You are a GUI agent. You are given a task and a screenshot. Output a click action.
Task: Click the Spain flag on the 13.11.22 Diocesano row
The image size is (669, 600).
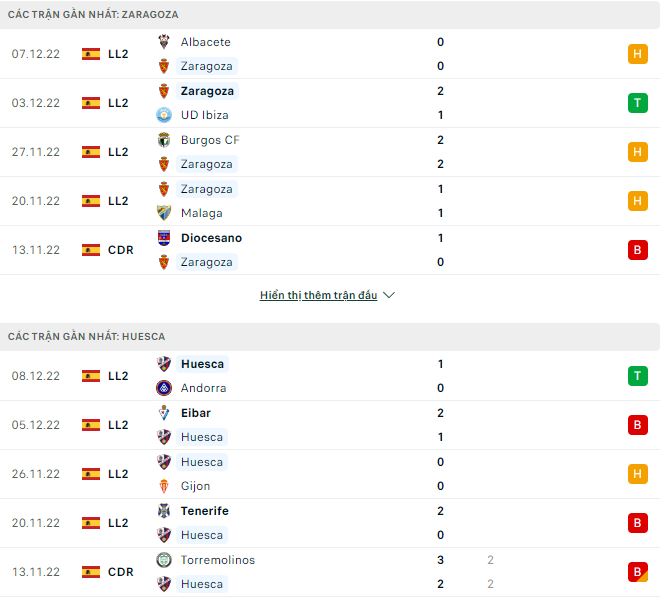point(91,250)
